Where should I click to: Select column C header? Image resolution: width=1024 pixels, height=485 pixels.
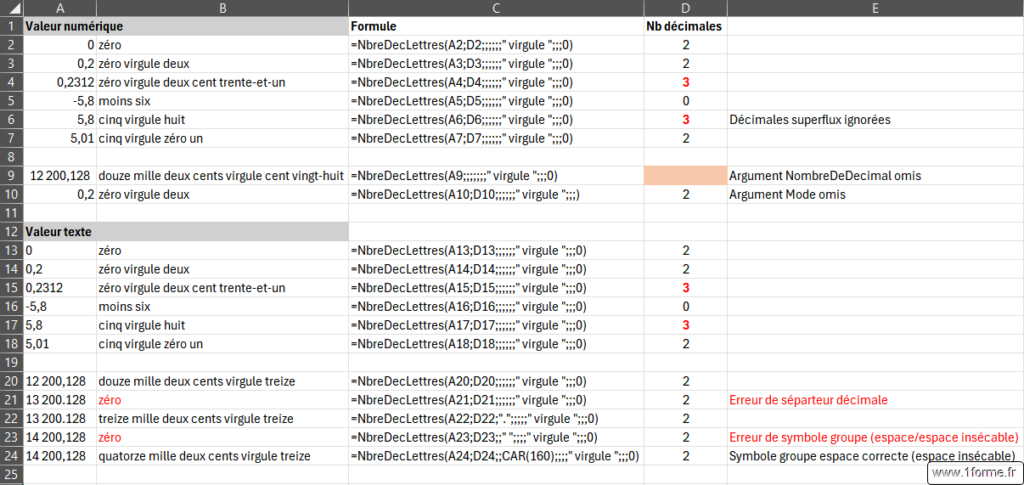tap(496, 8)
